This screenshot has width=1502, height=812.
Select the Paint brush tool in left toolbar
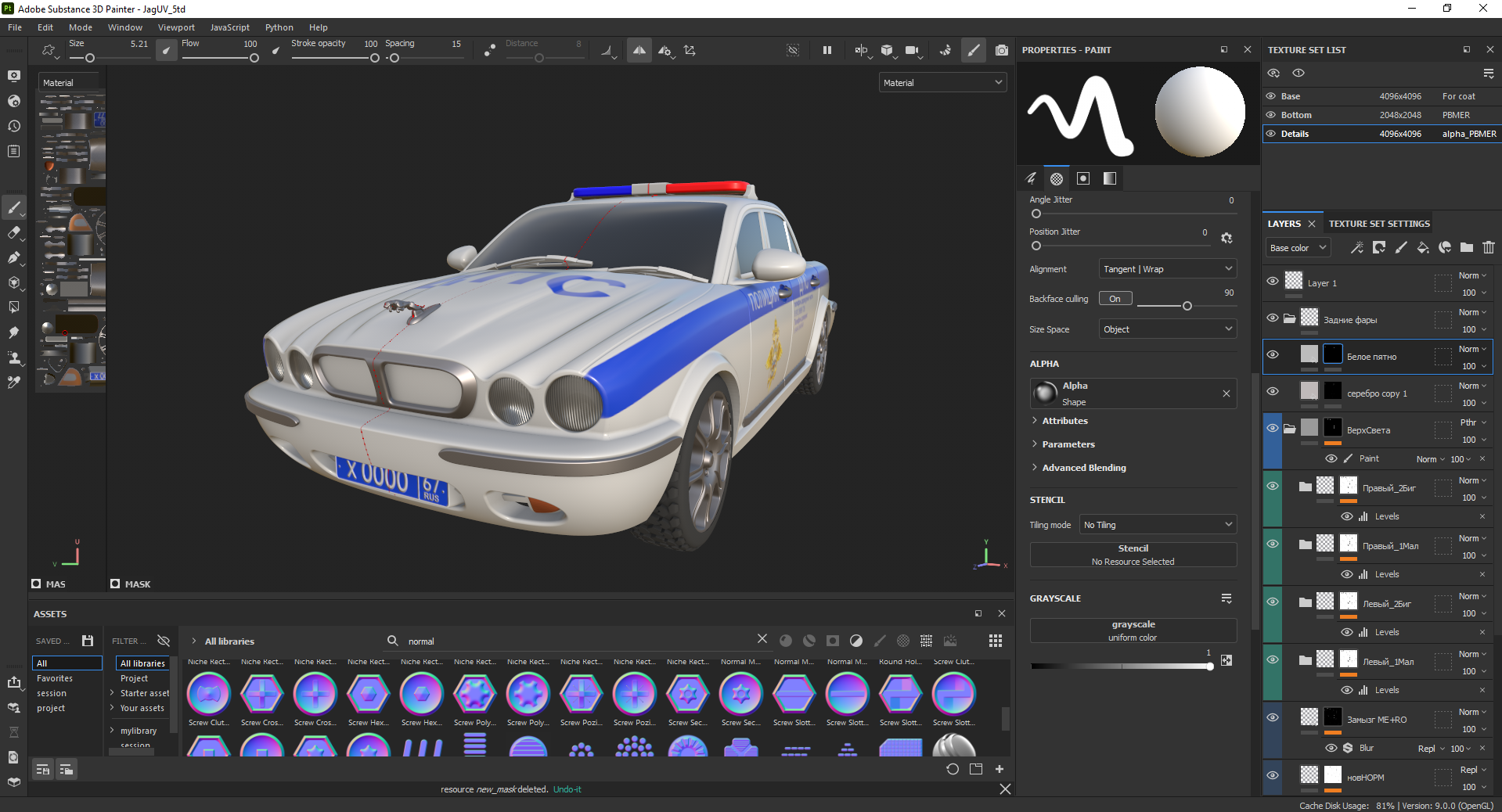14,207
